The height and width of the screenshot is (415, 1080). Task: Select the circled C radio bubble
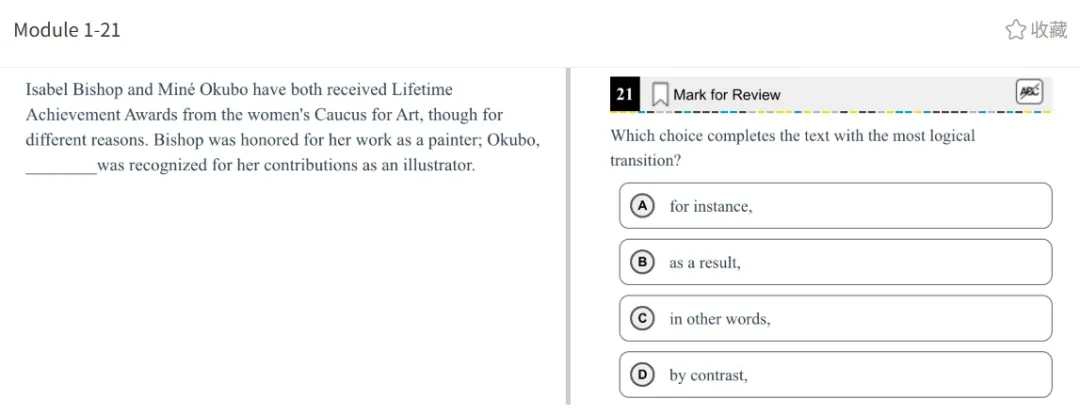(643, 319)
